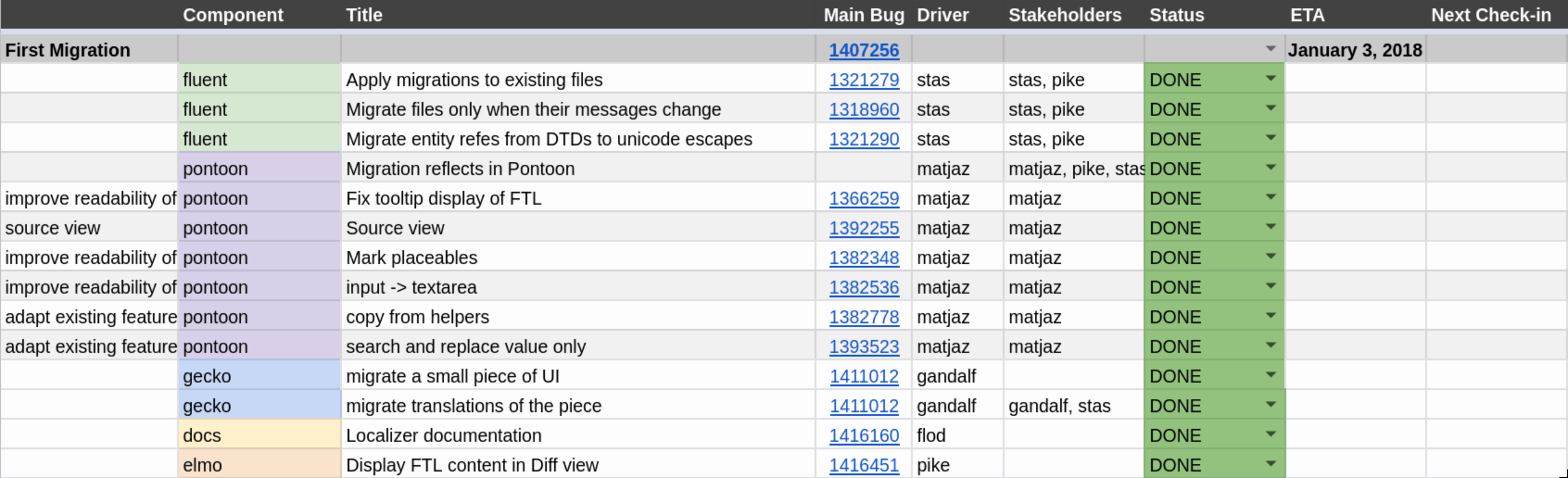This screenshot has height=478, width=1568.
Task: Open status dropdown for Fix tooltip display of FTL
Action: tap(1271, 197)
